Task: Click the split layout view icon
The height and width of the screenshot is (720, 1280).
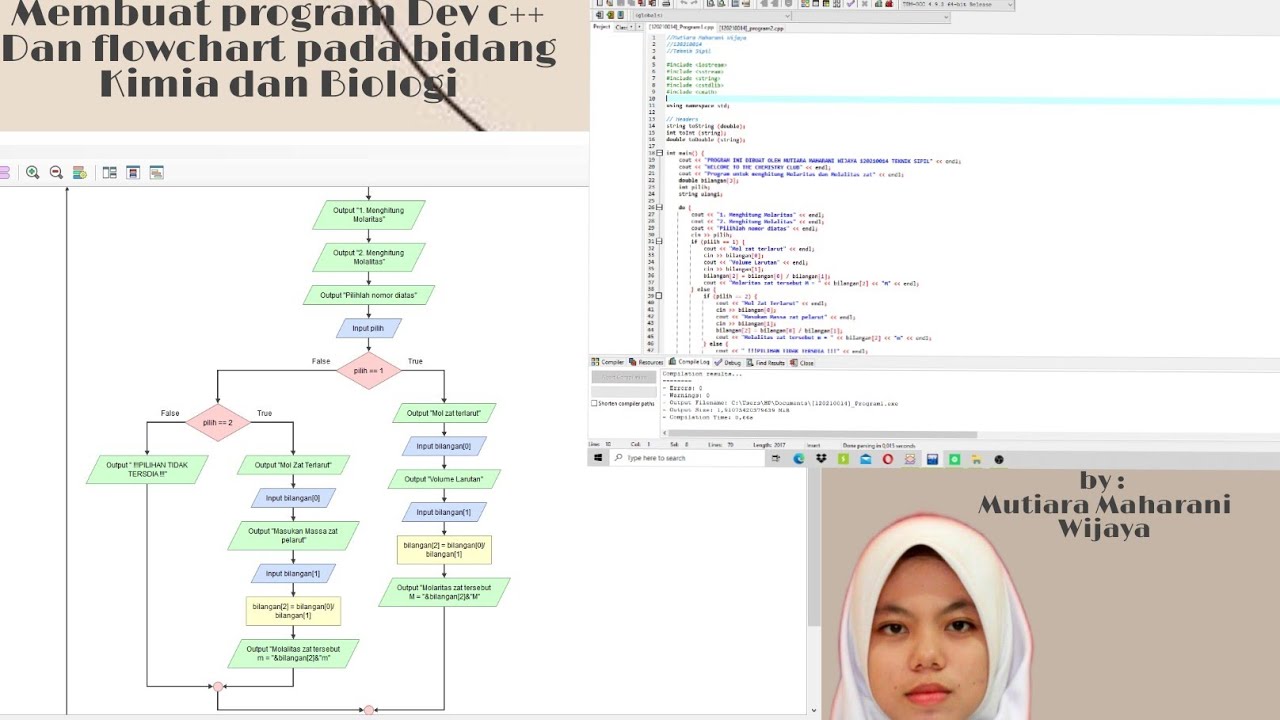Action: 110,173
